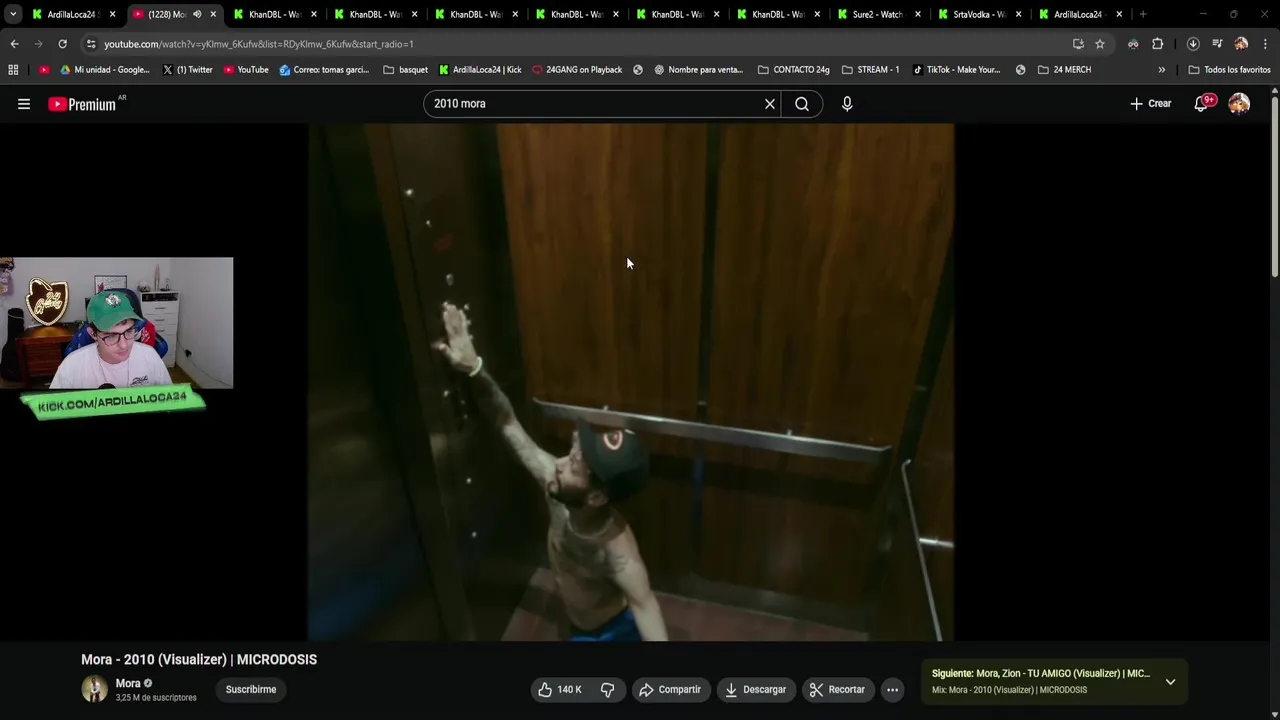Open YouTube bookmark
The image size is (1280, 720).
(x=246, y=70)
